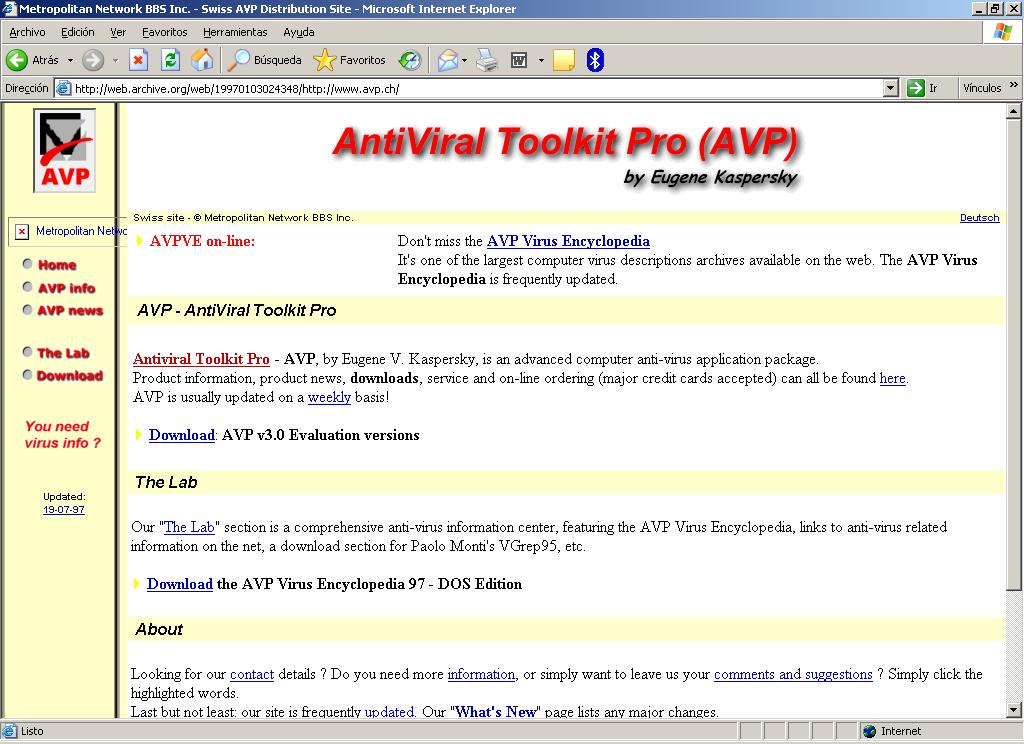Expand the Mail icon dropdown arrow
The height and width of the screenshot is (744, 1024).
(x=464, y=60)
